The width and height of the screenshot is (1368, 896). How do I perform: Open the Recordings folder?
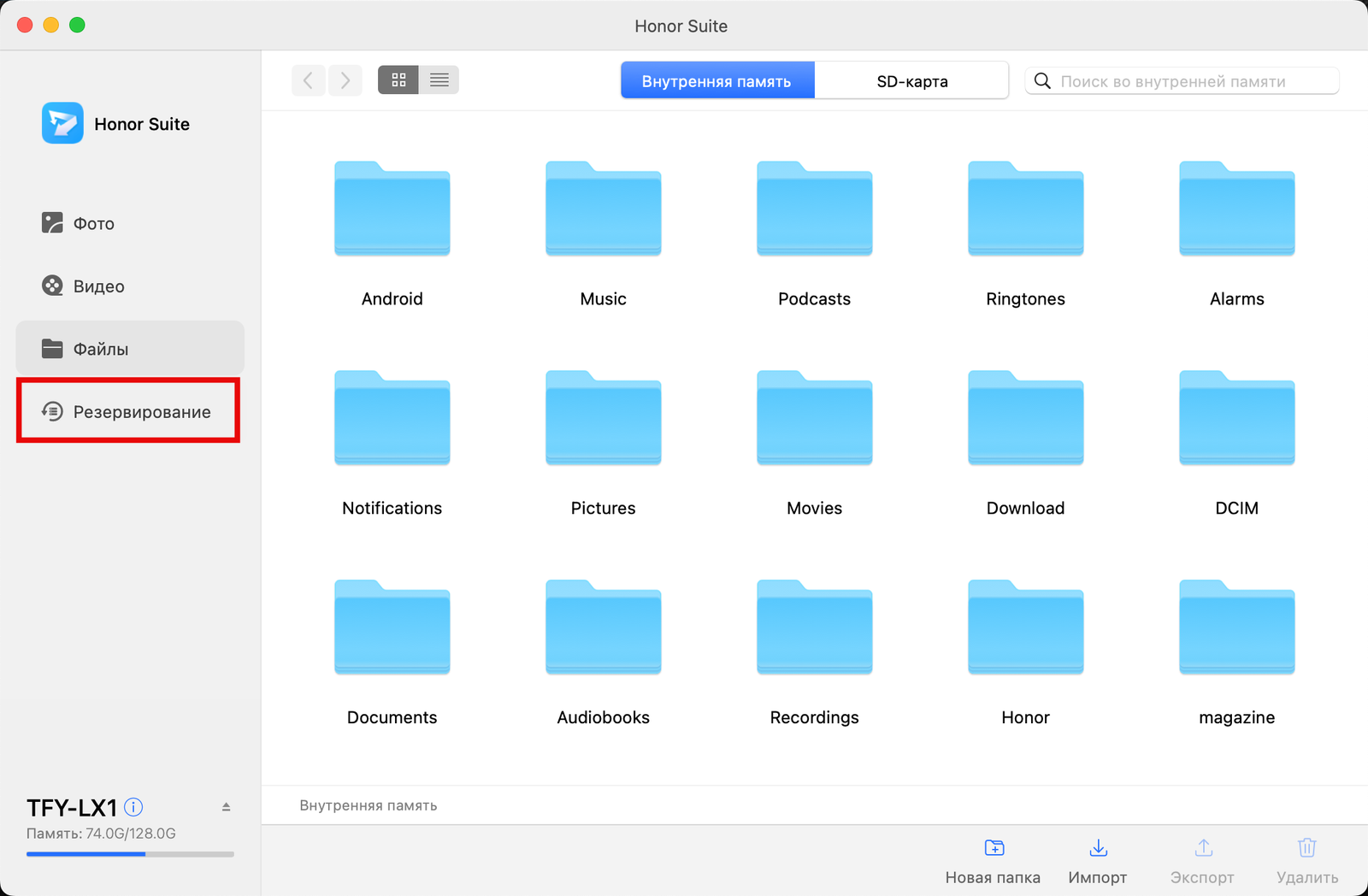click(814, 628)
